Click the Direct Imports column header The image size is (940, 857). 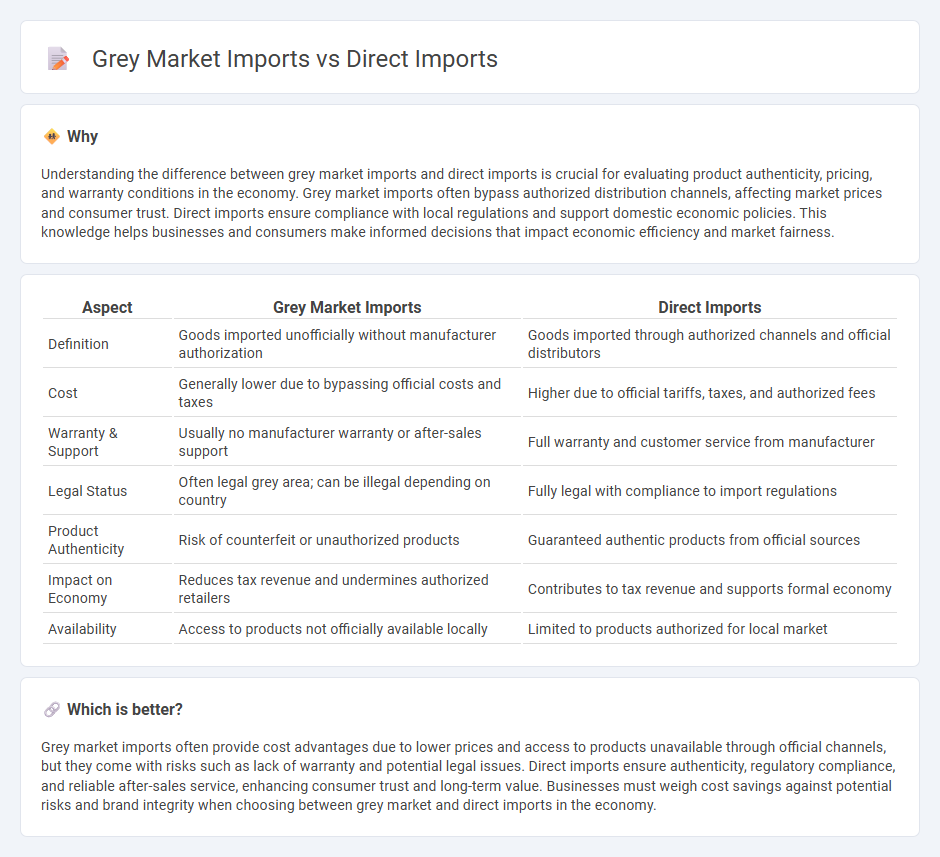(x=710, y=307)
